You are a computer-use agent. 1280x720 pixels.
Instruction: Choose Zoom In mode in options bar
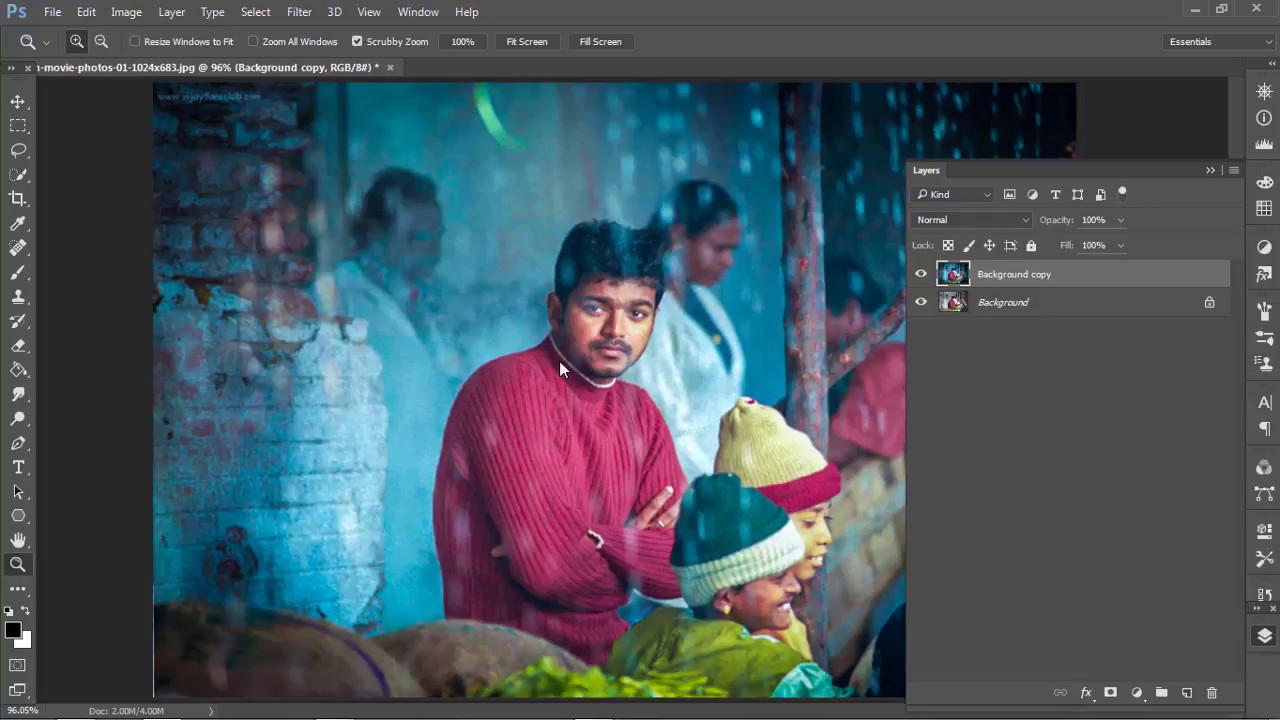pyautogui.click(x=77, y=42)
